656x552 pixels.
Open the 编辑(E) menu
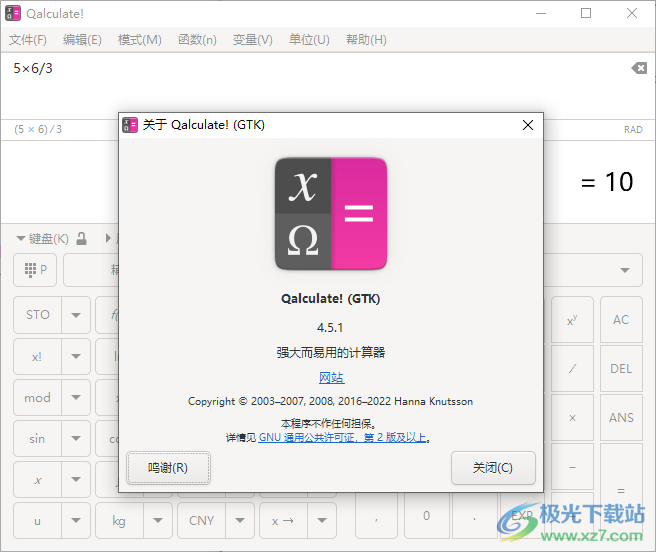82,40
